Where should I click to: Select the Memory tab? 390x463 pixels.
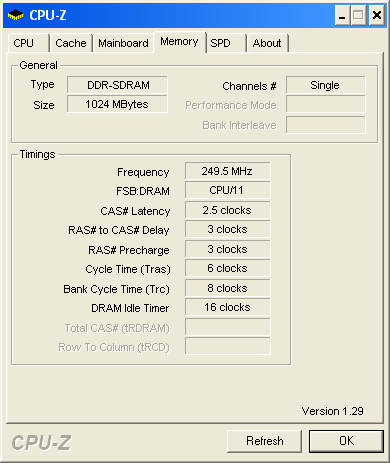(x=179, y=42)
